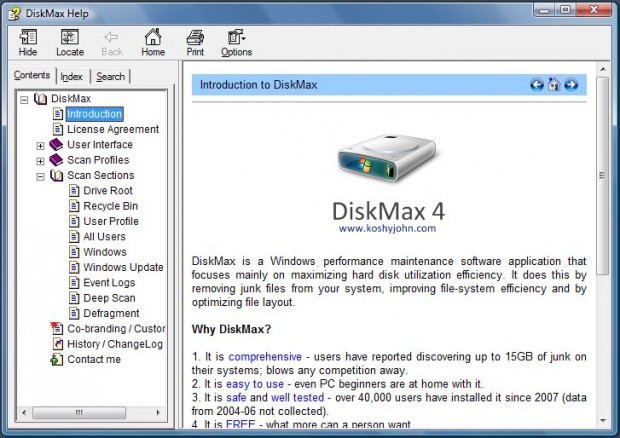The width and height of the screenshot is (620, 438).
Task: Maximize the DiskMax Help window
Action: pyautogui.click(x=565, y=10)
